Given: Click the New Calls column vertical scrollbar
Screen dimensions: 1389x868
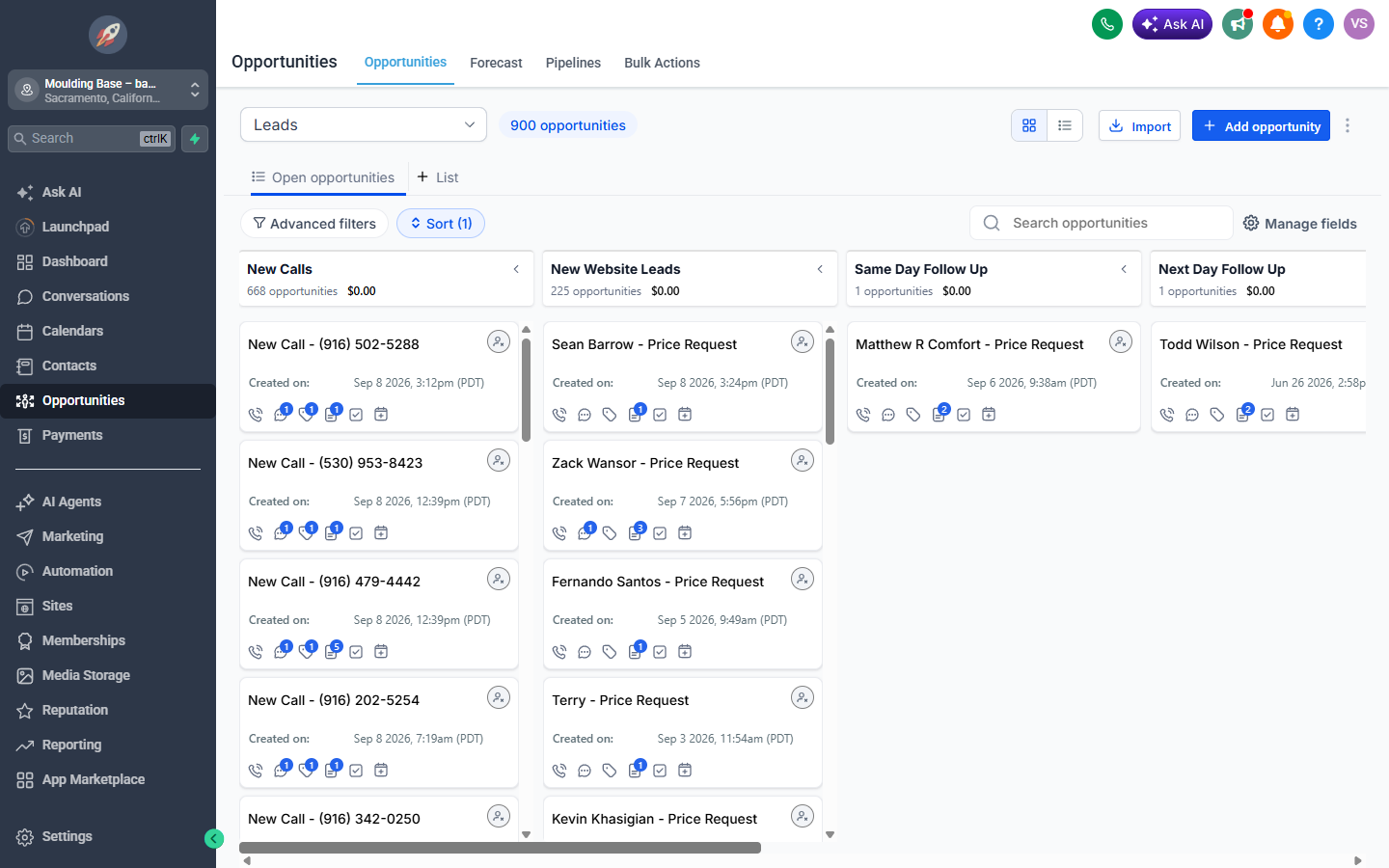Looking at the screenshot, I should 526,391.
